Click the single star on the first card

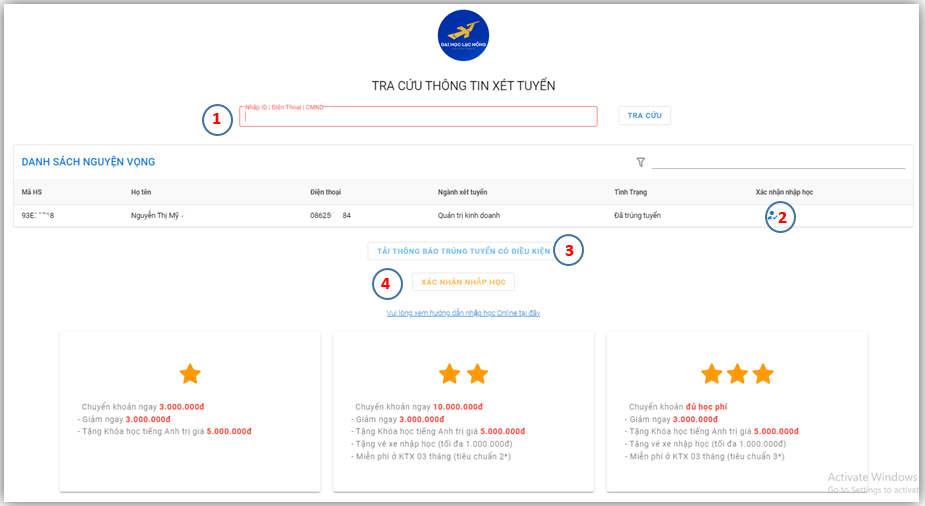coord(190,374)
